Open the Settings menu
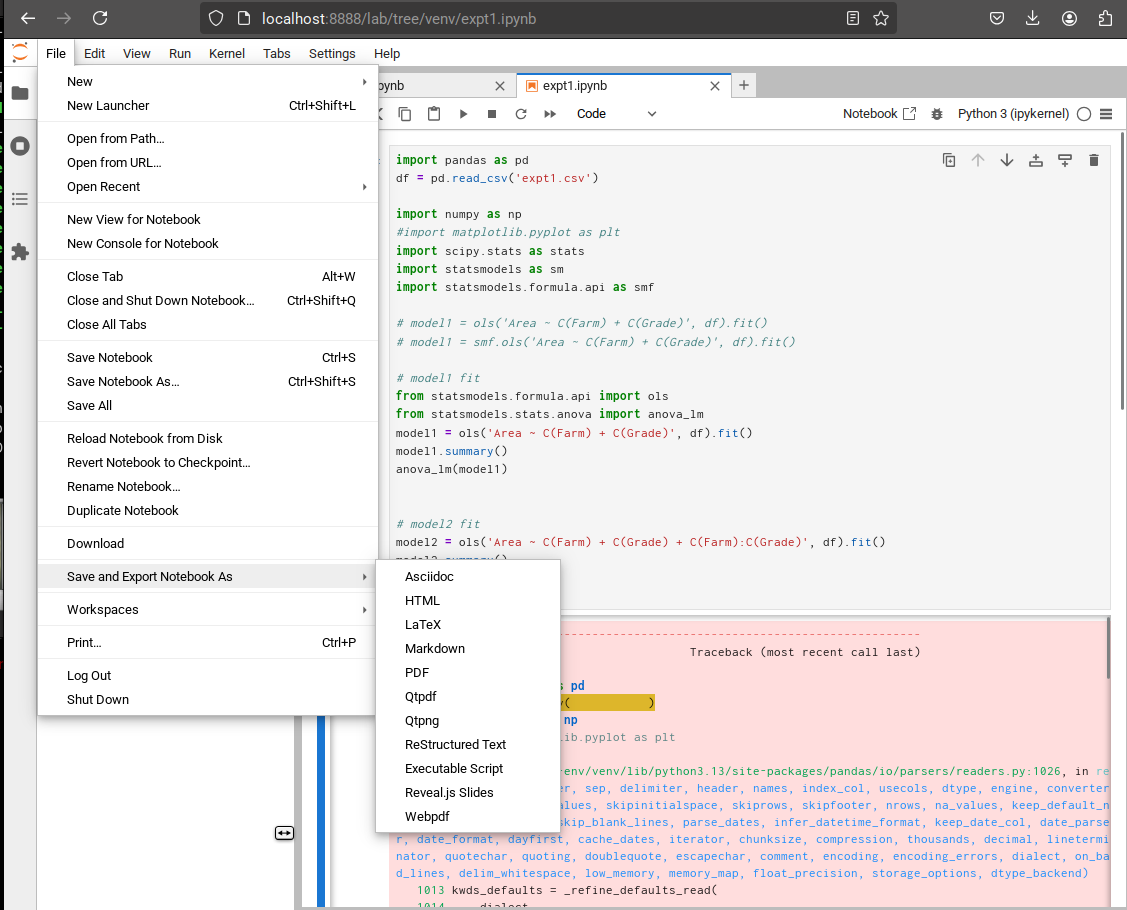Viewport: 1127px width, 910px height. (x=332, y=53)
